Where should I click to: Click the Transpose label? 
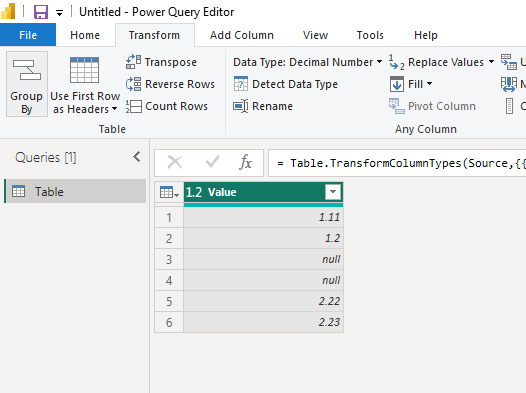click(171, 62)
